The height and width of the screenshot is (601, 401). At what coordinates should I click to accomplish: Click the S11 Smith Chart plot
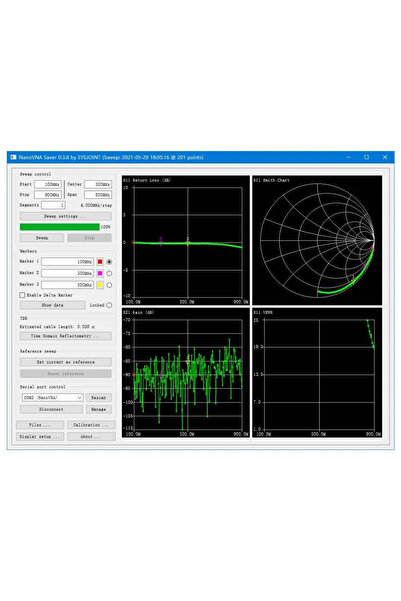[x=317, y=240]
